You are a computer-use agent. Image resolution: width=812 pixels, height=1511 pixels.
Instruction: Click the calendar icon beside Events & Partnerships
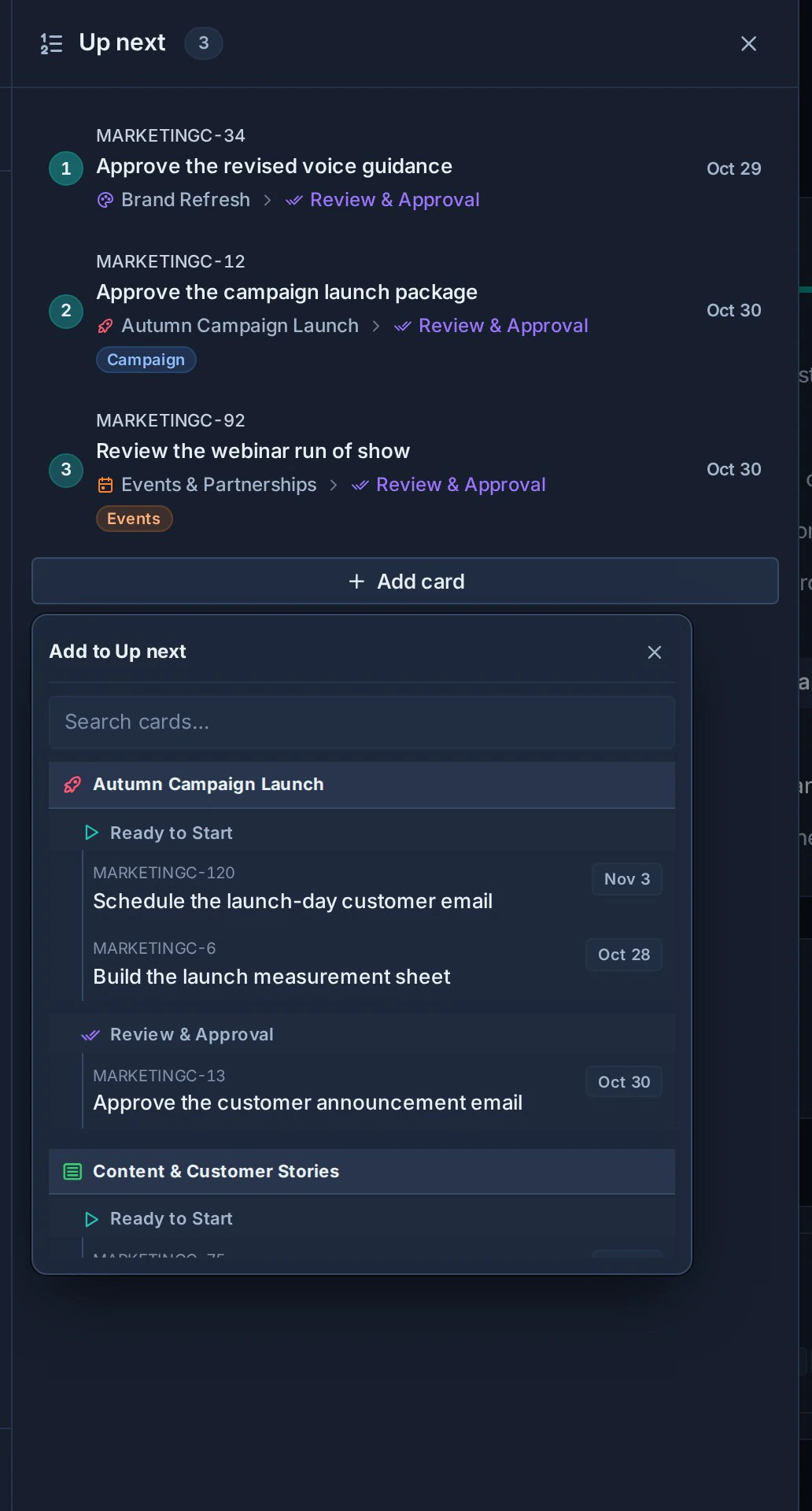point(105,486)
